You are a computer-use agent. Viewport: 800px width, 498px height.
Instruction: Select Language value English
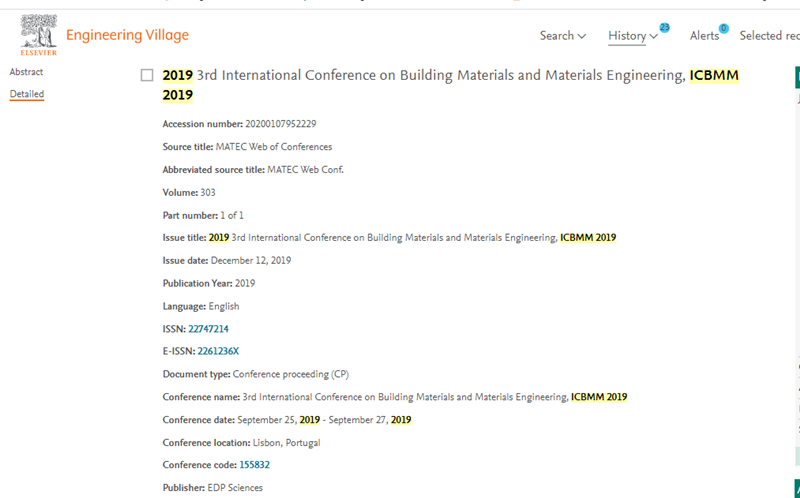223,306
